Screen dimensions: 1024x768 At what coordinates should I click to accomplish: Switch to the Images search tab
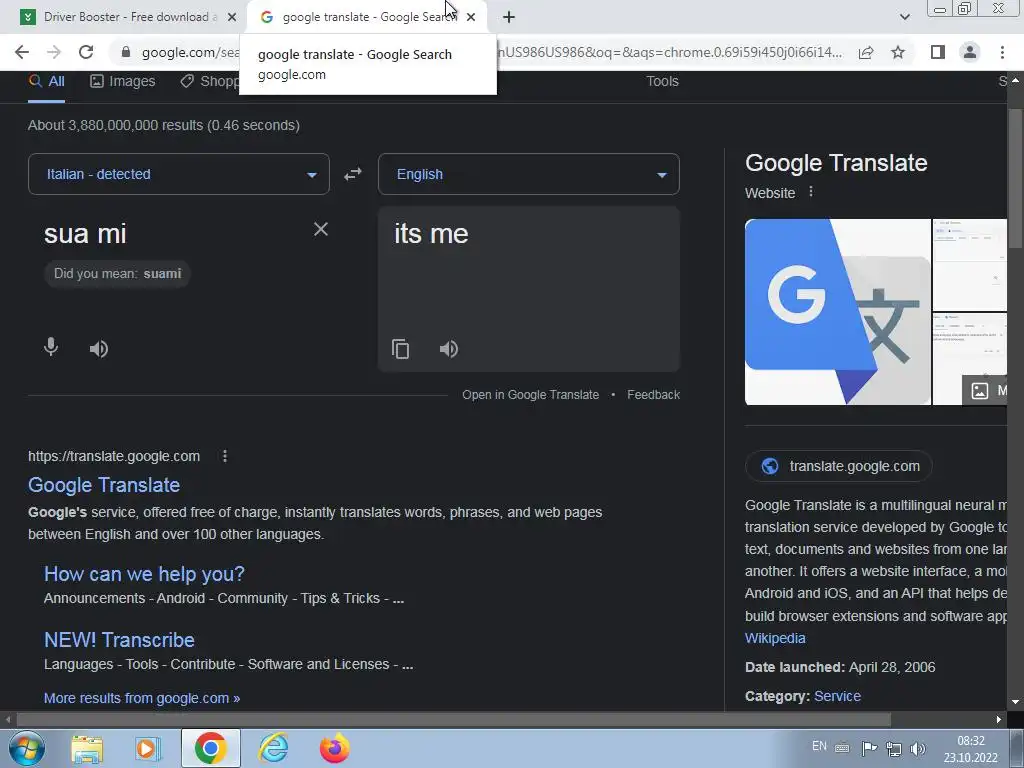[x=123, y=82]
